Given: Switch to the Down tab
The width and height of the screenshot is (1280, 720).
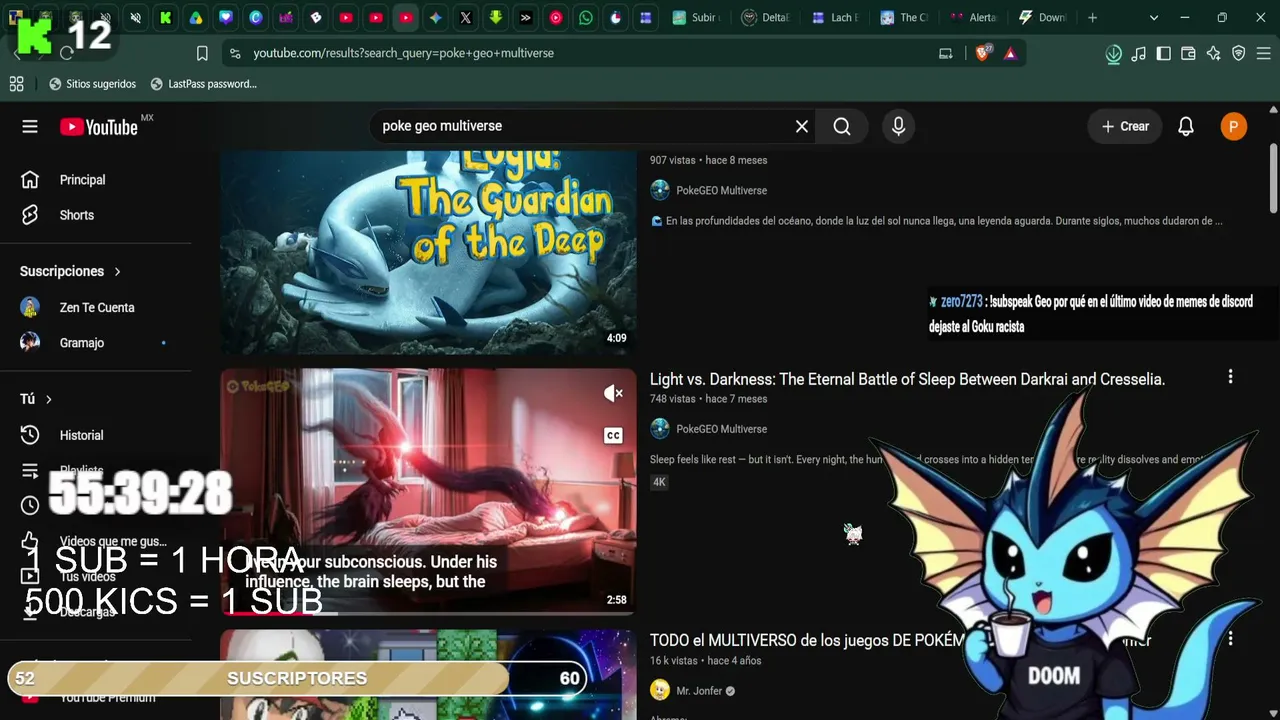Looking at the screenshot, I should (1042, 17).
